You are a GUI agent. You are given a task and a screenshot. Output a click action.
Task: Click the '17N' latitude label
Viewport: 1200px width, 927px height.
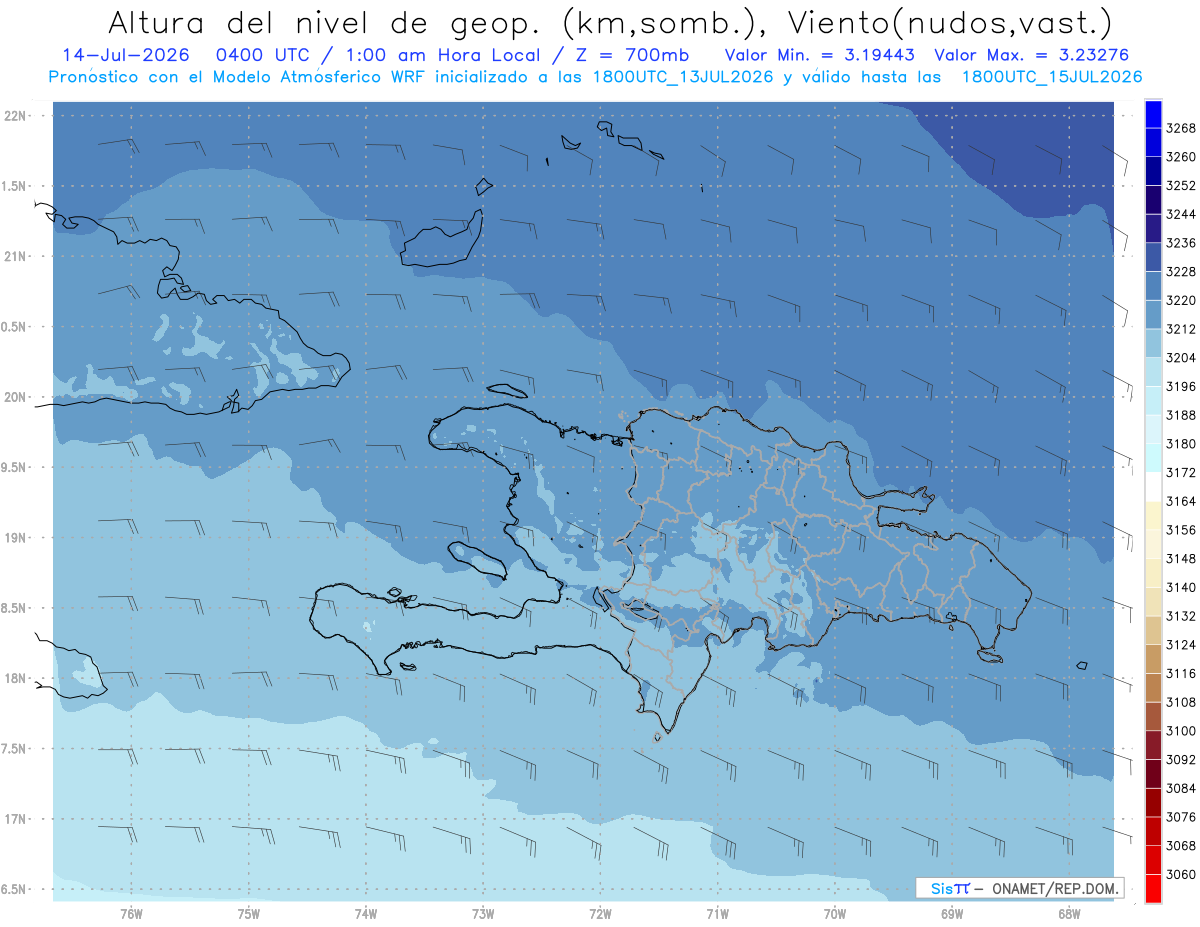[17, 819]
